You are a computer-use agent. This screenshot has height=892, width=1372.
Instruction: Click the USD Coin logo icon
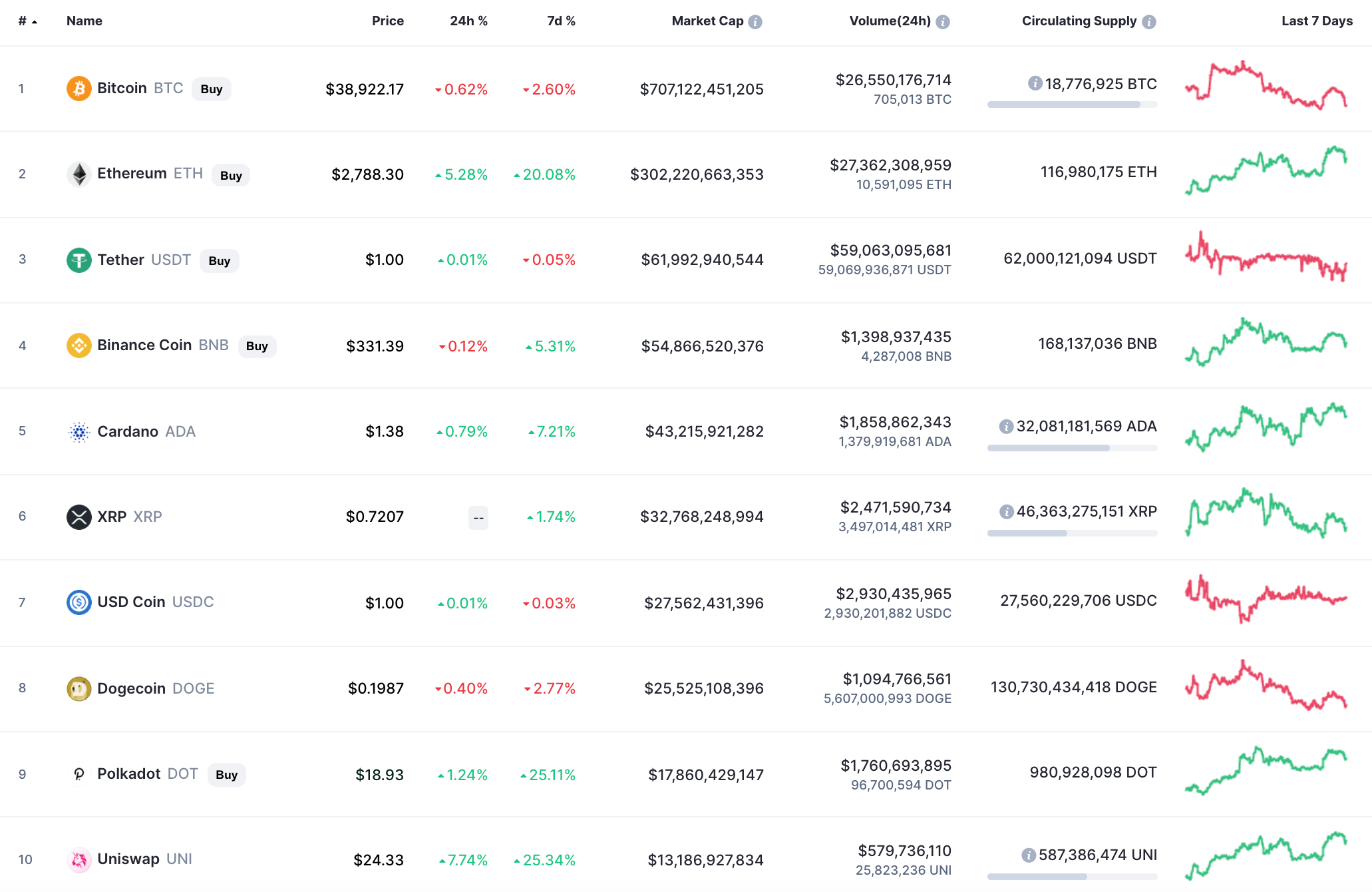(79, 602)
